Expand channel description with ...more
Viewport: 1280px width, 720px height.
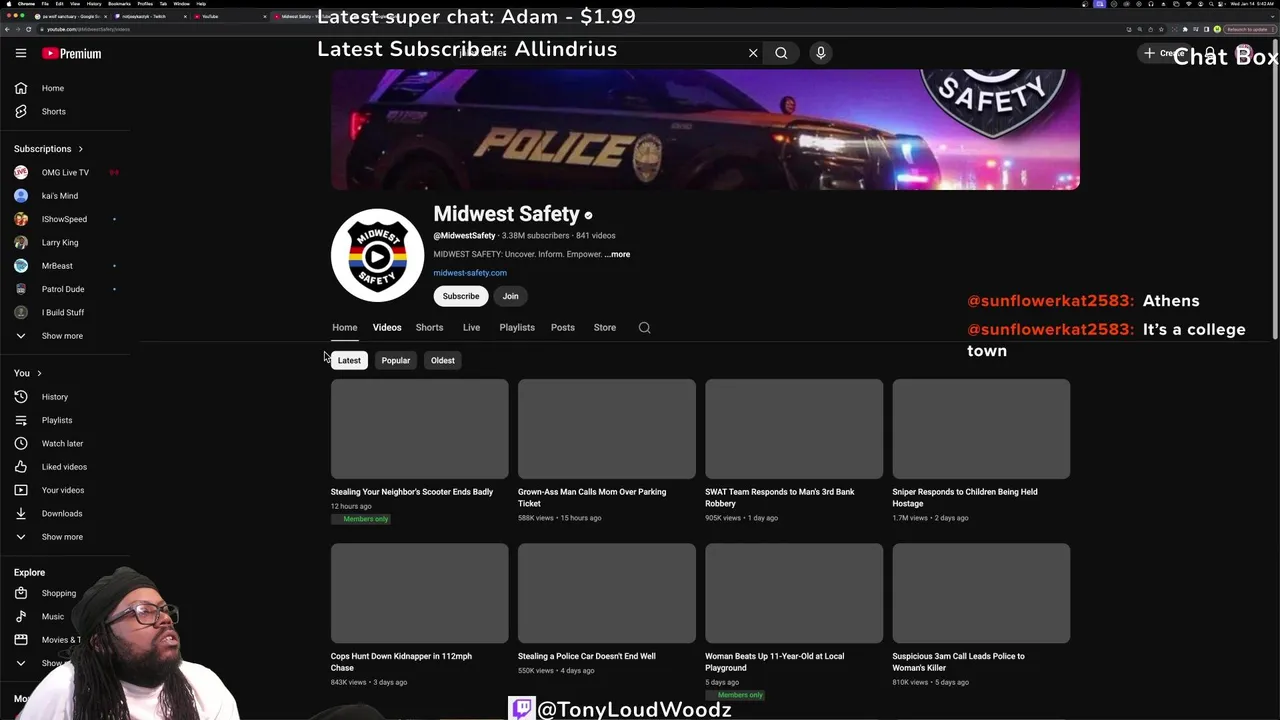point(617,254)
